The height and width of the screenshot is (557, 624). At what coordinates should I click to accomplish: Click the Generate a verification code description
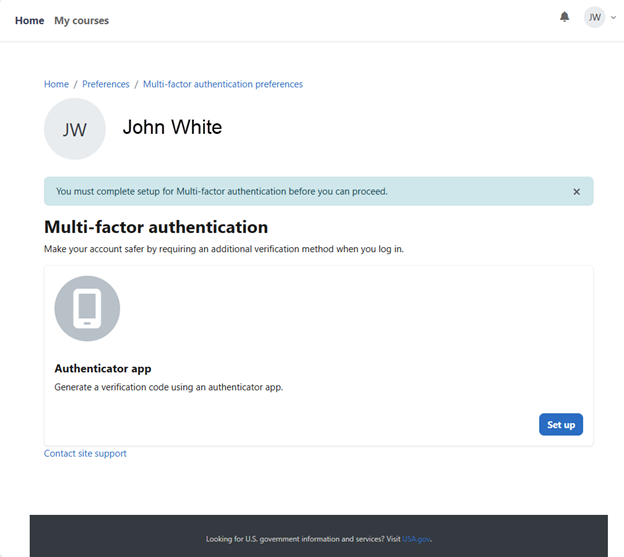click(168, 387)
